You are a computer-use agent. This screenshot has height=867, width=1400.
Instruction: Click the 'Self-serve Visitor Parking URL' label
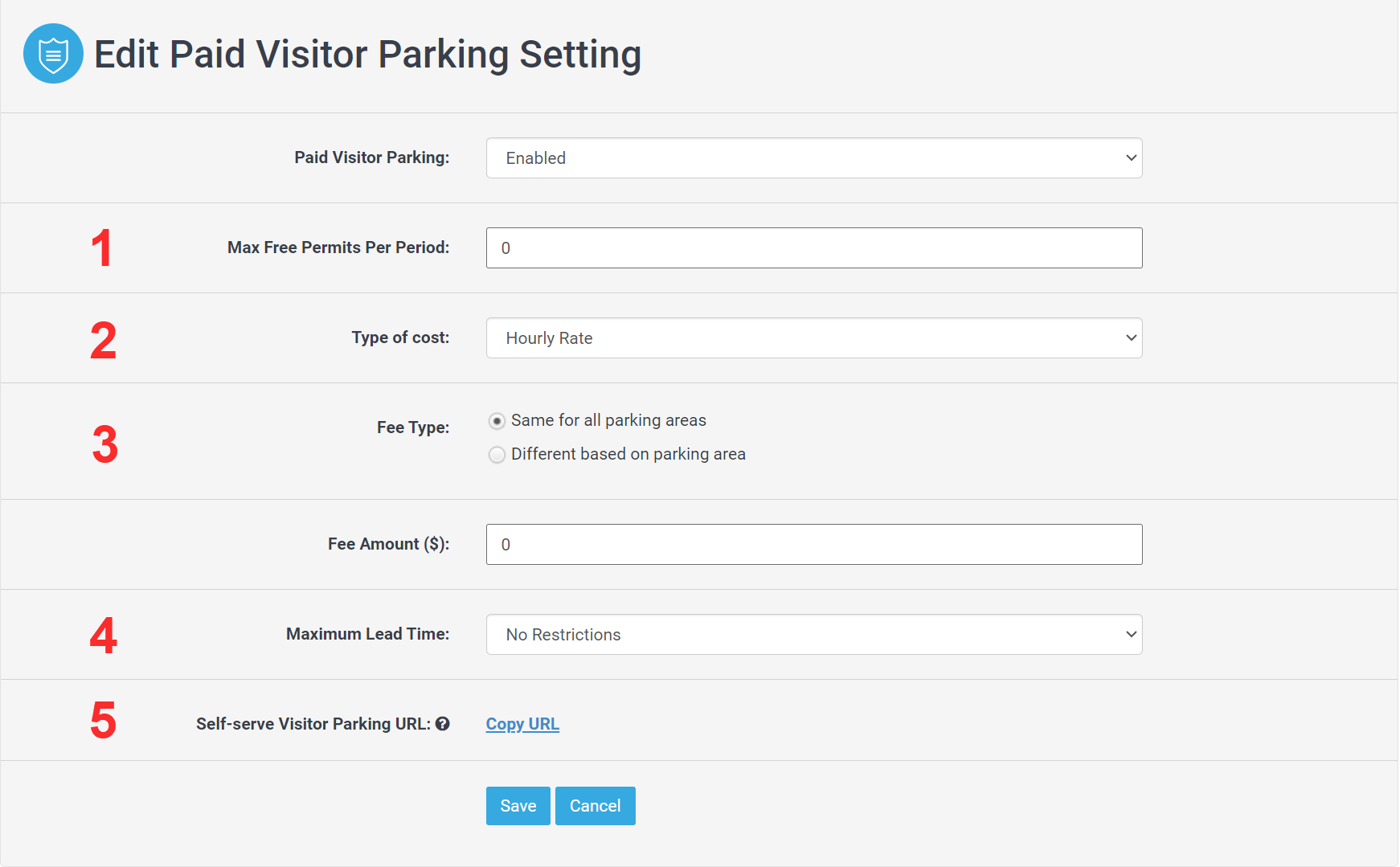[x=313, y=724]
